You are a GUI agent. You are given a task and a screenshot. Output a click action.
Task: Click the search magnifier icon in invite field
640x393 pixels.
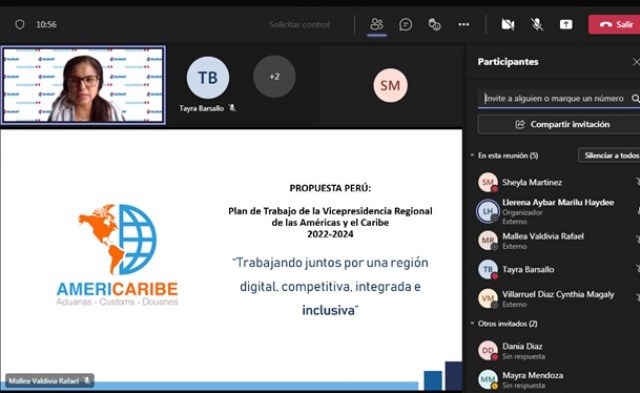(x=636, y=98)
